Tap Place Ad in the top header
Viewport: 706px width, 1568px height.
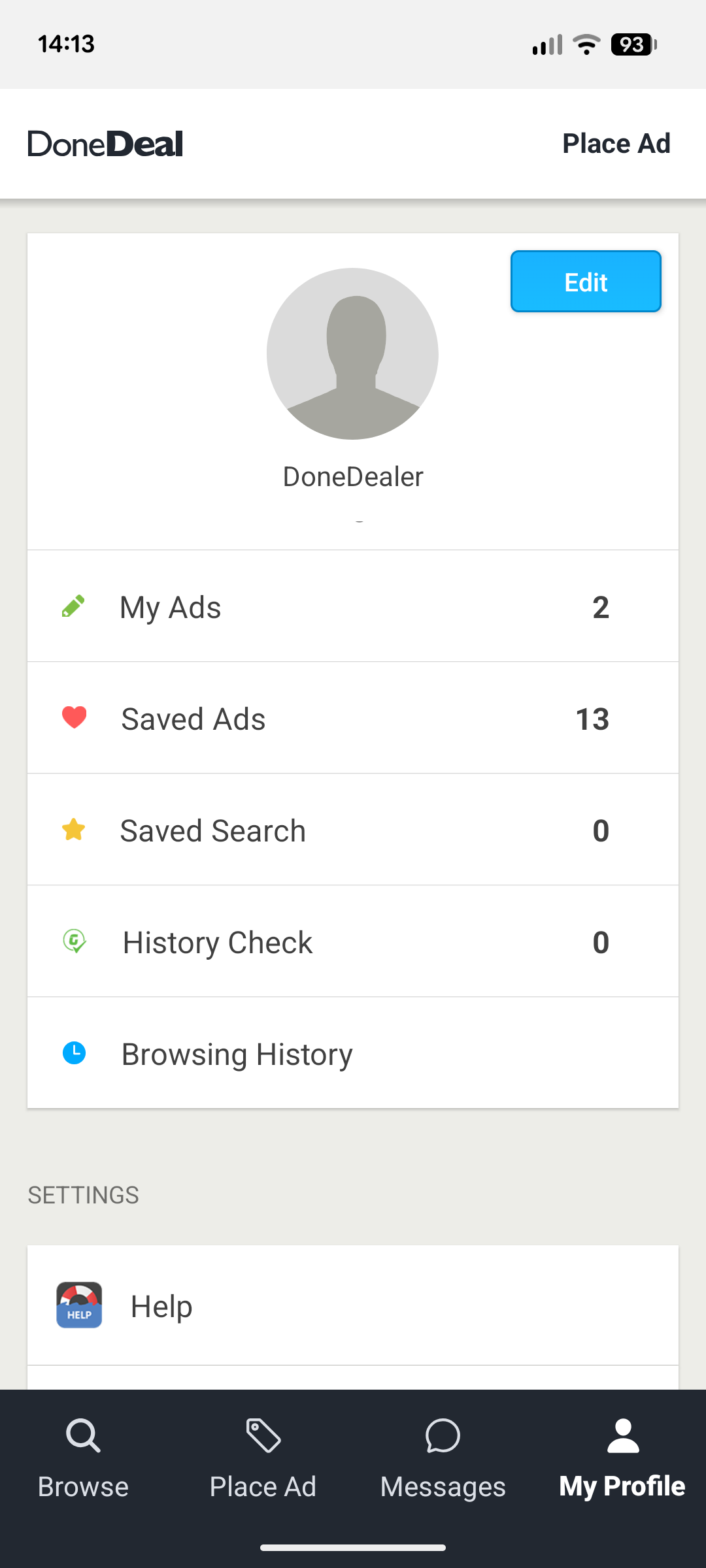(616, 144)
